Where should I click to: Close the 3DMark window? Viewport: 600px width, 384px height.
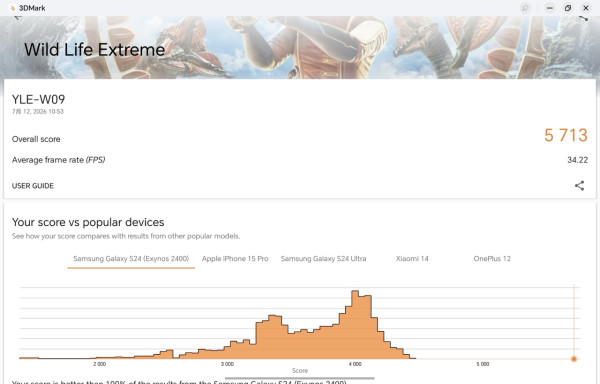(586, 8)
